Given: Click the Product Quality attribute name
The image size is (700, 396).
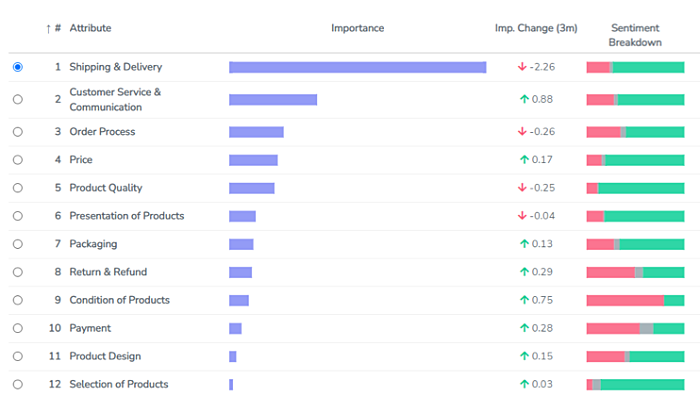Looking at the screenshot, I should coord(106,188).
